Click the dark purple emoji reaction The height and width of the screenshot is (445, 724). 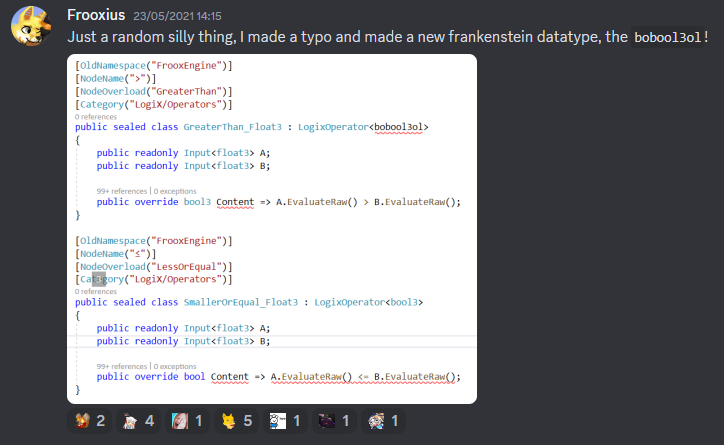point(334,422)
